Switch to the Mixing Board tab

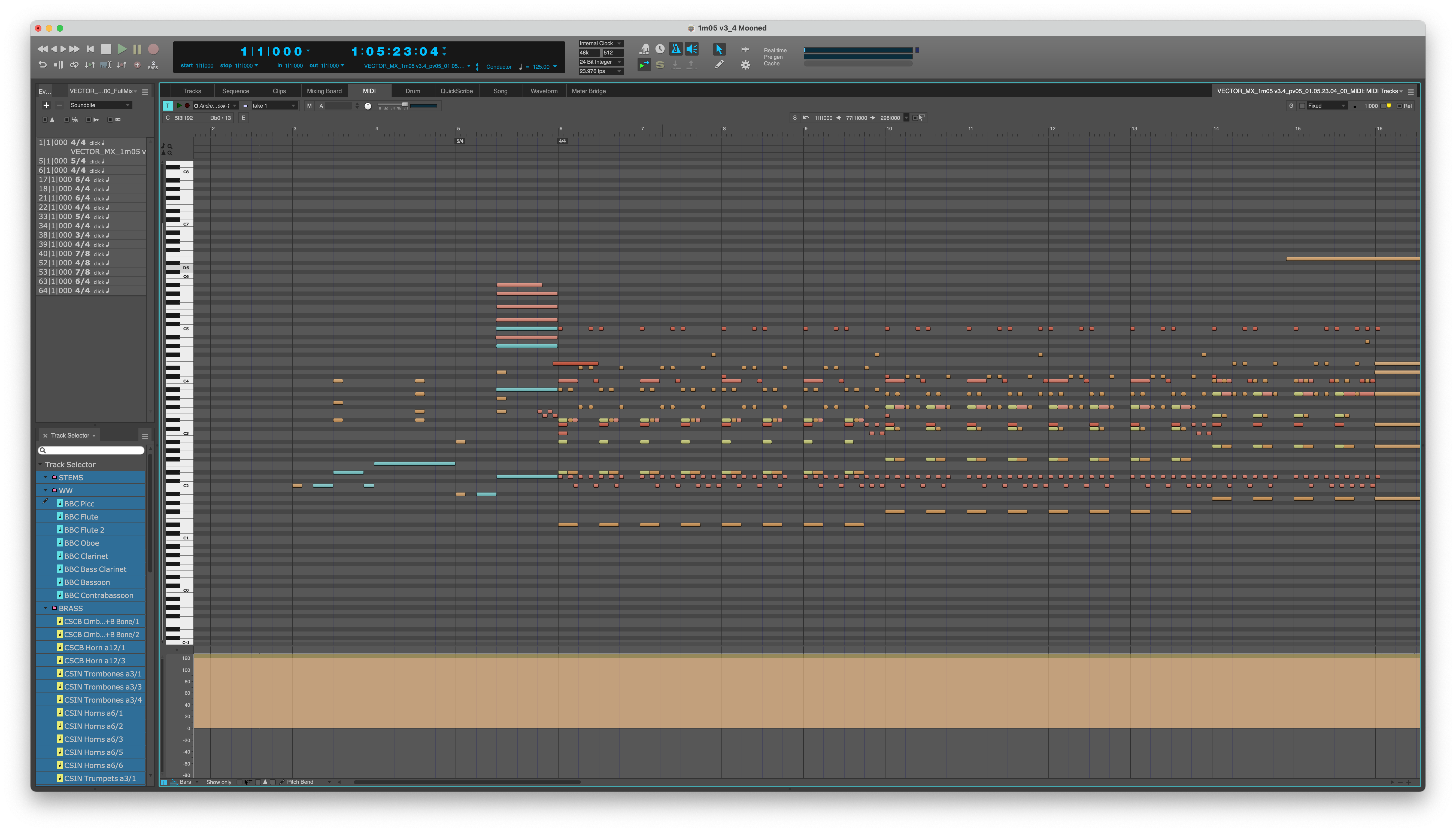324,91
